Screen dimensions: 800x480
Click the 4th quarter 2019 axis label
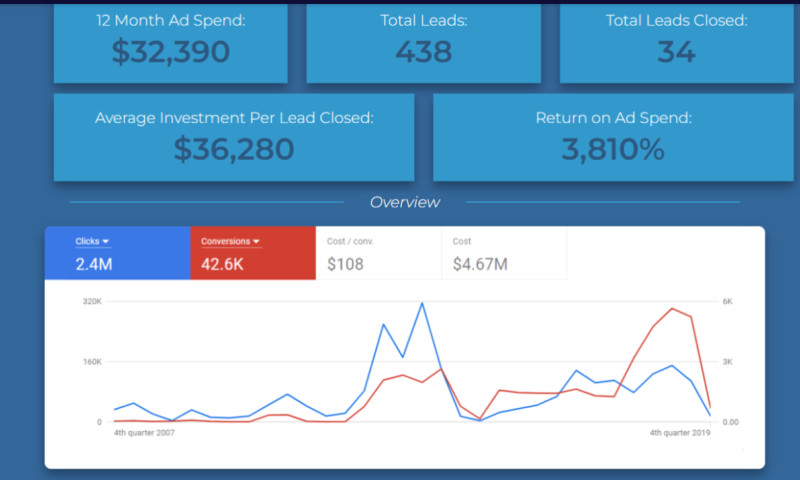click(678, 433)
